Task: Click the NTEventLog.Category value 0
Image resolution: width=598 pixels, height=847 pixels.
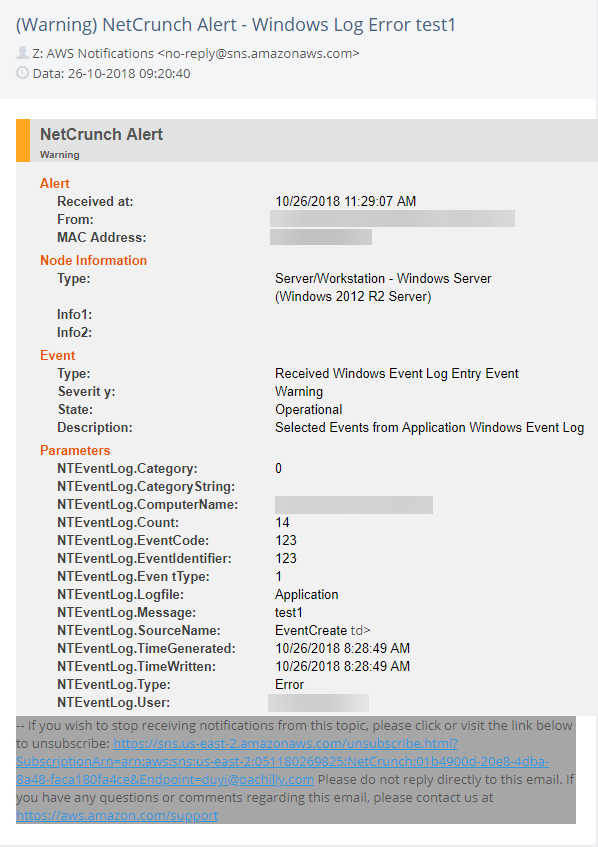Action: (278, 468)
